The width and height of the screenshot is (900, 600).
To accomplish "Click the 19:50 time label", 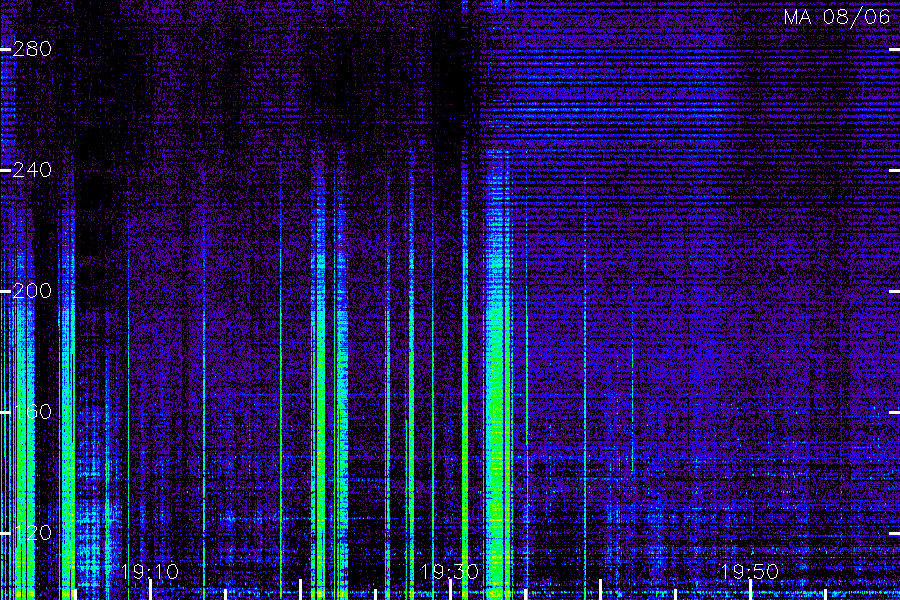I will click(x=750, y=572).
